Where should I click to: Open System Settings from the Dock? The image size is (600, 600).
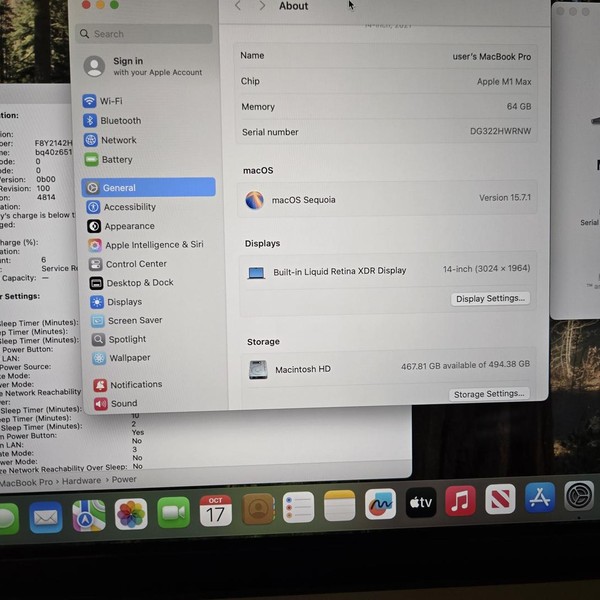(x=579, y=496)
